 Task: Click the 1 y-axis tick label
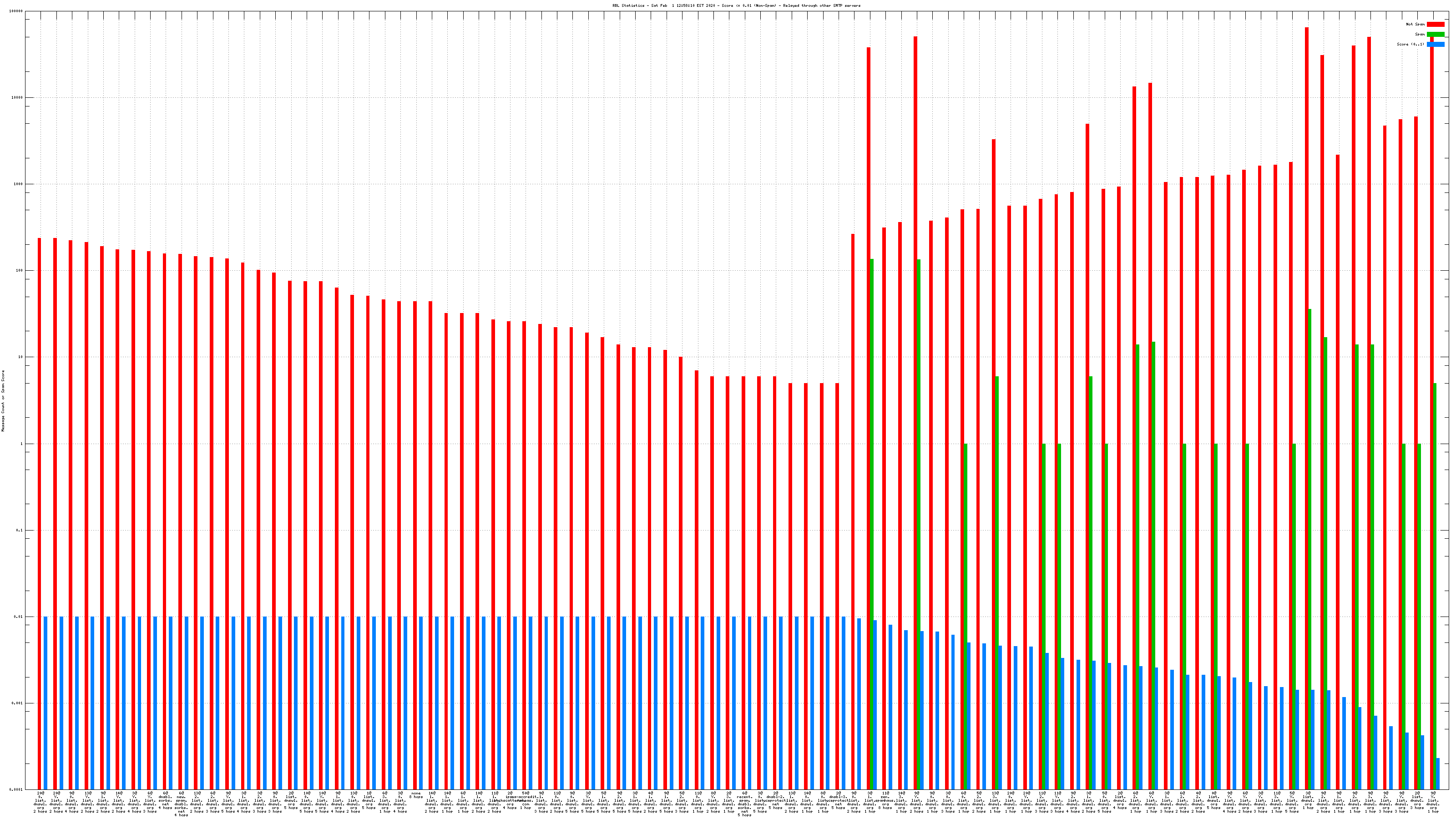[x=22, y=444]
